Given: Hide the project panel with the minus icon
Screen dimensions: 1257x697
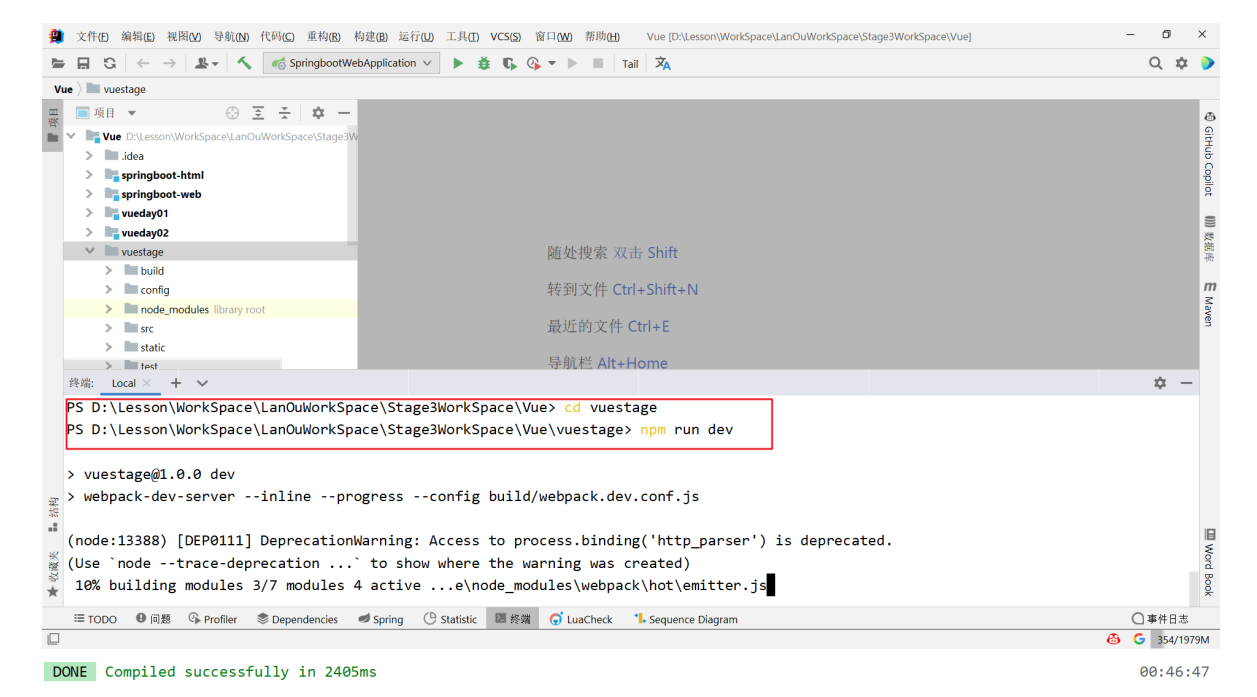Looking at the screenshot, I should [x=344, y=113].
